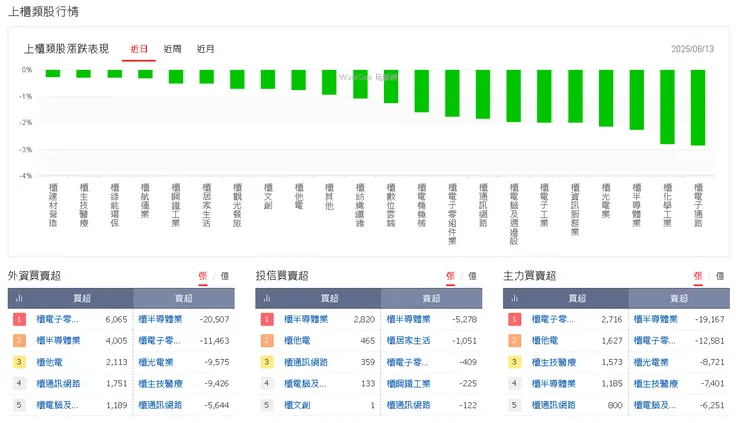Click the -19,167 value in 主力 賣超
Image resolution: width=740 pixels, height=423 pixels.
coord(709,320)
